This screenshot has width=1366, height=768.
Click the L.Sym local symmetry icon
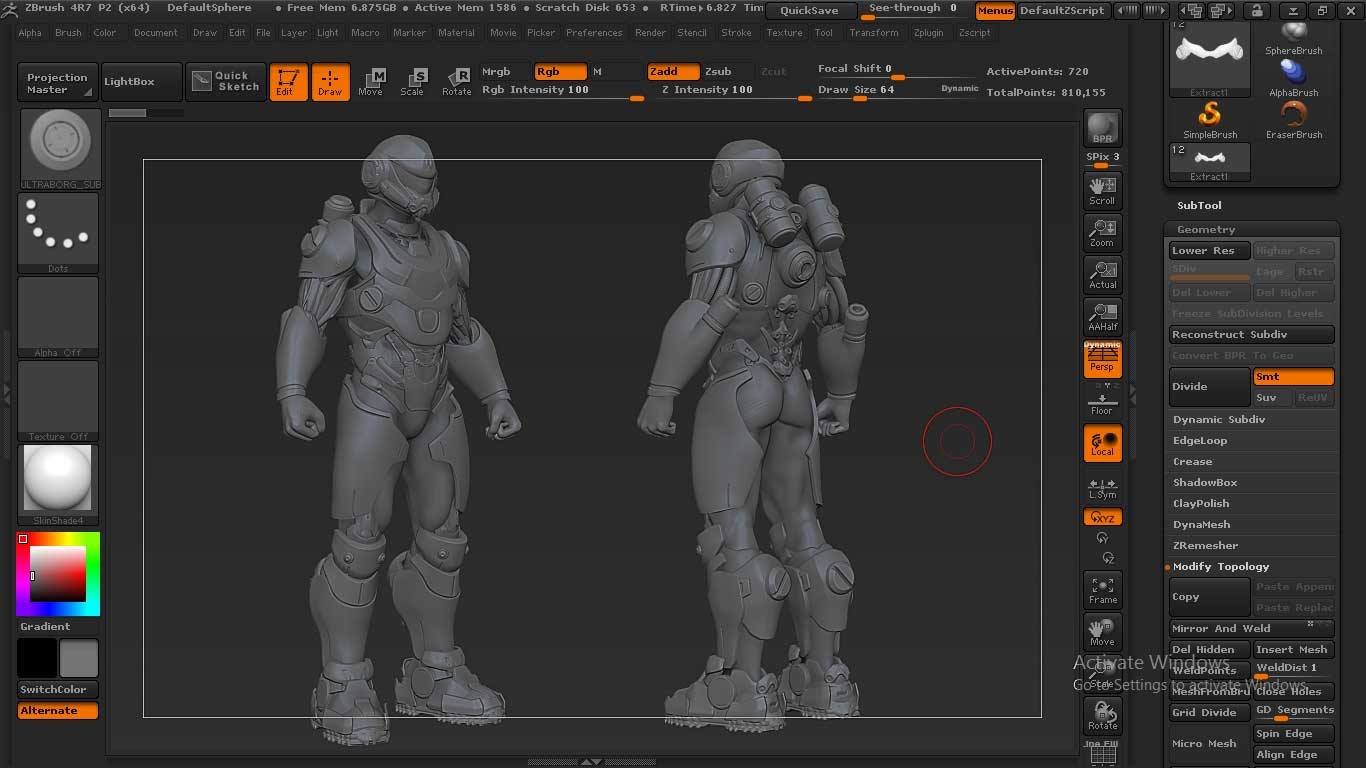1102,487
